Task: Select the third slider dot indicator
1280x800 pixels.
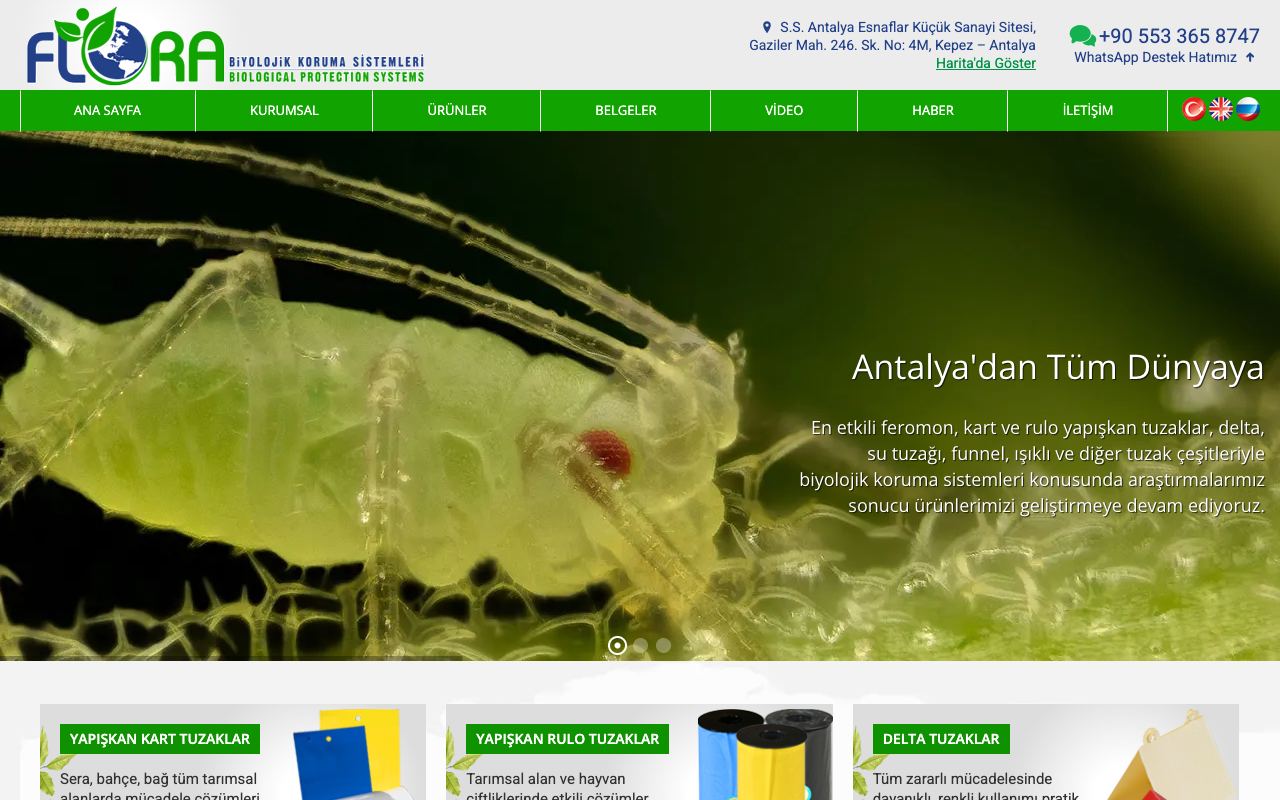Action: [x=663, y=645]
